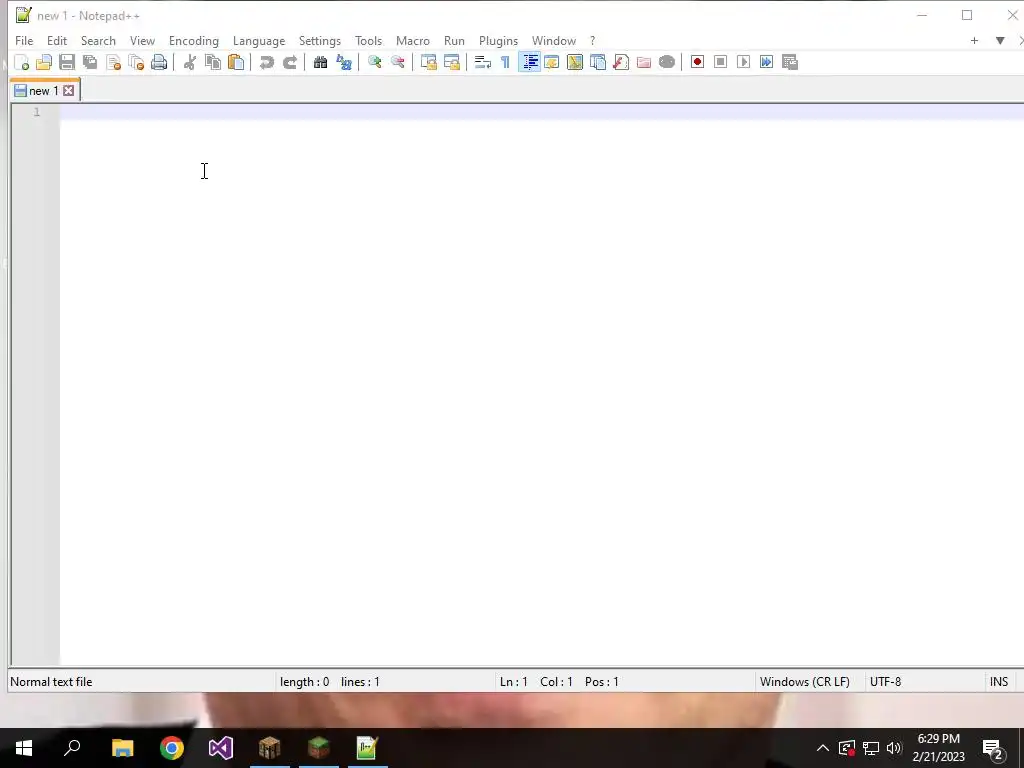This screenshot has width=1024, height=768.
Task: Open the Settings menu
Action: click(319, 40)
